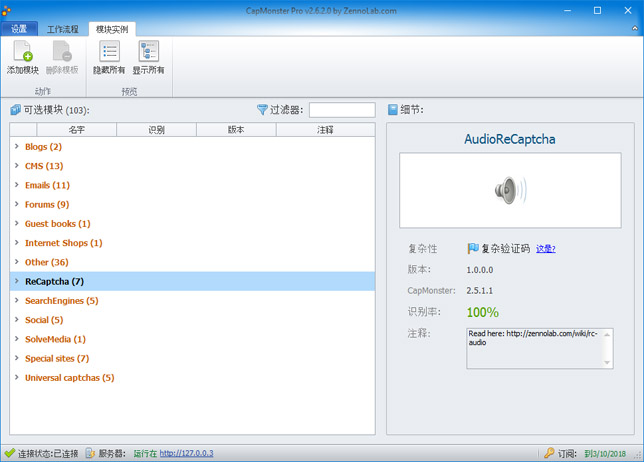Screen dimensions: 644x462
Task: Click inside the filter (过滤器) text field
Action: (342, 110)
